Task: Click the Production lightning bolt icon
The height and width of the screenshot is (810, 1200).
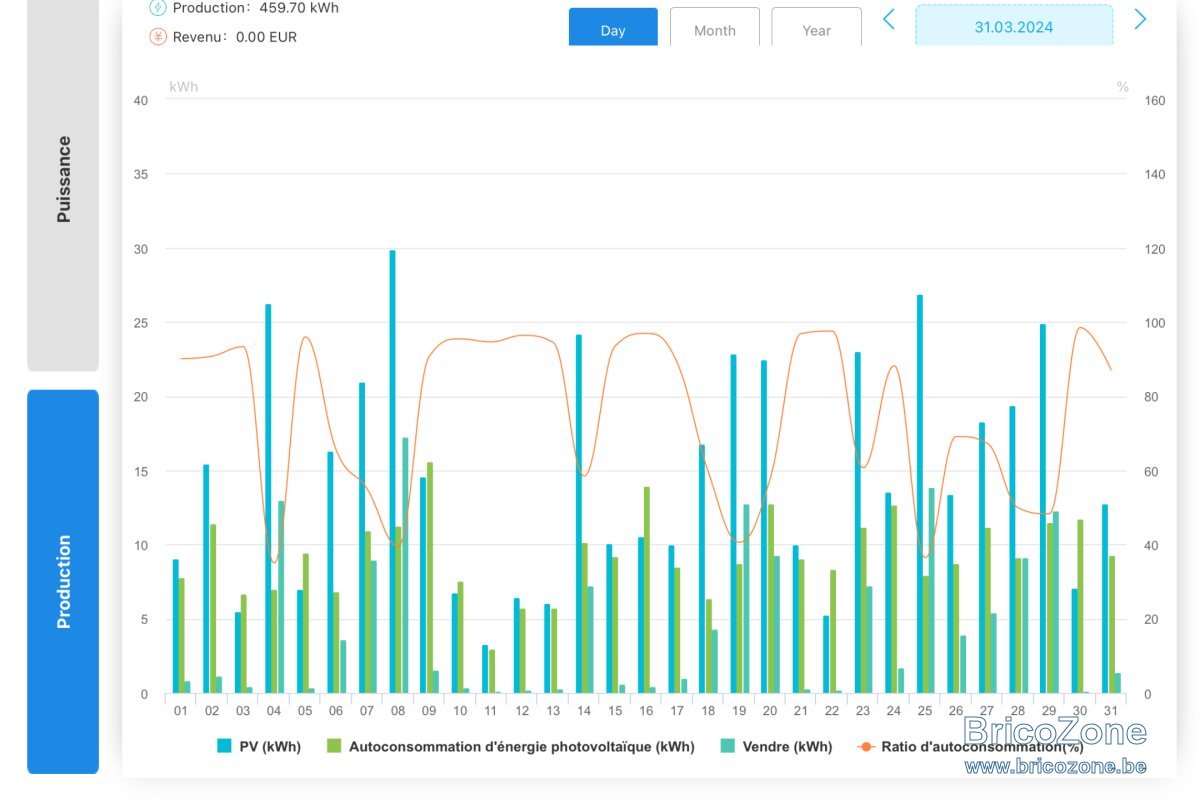Action: click(157, 8)
